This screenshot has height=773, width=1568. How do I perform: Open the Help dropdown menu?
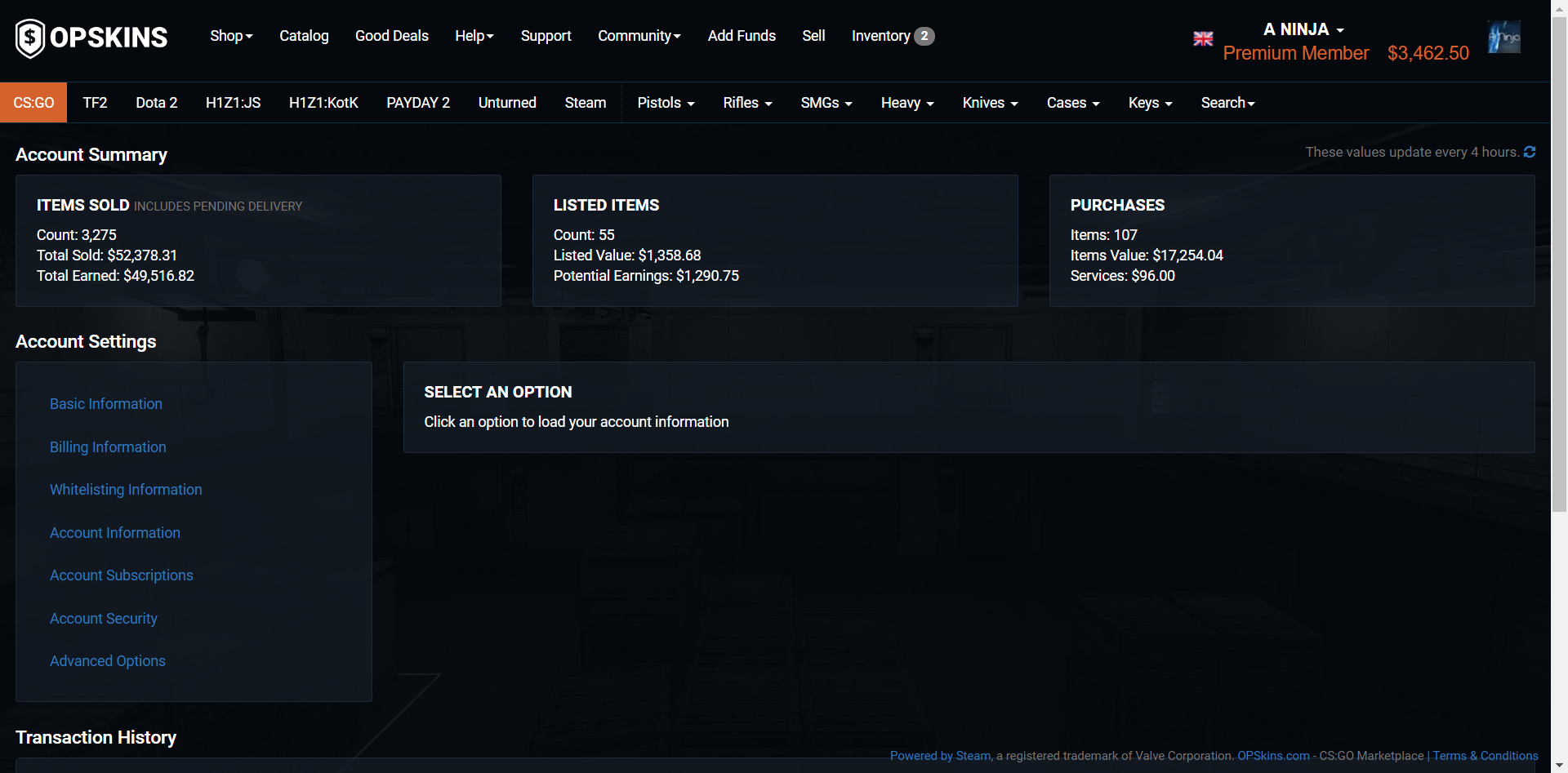pyautogui.click(x=474, y=36)
